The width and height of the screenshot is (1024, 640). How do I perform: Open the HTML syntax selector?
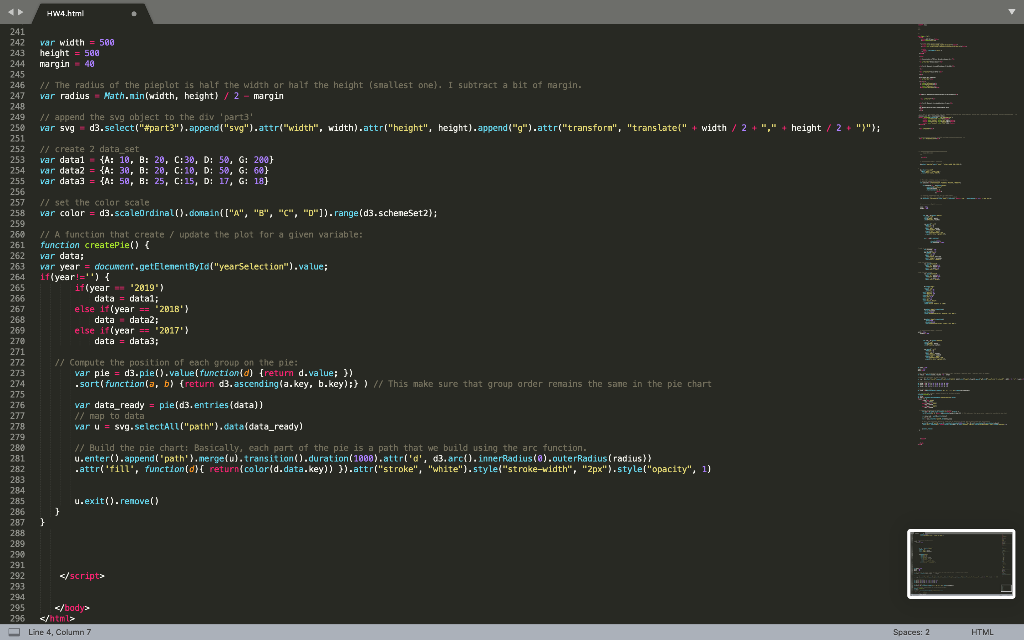(x=982, y=632)
